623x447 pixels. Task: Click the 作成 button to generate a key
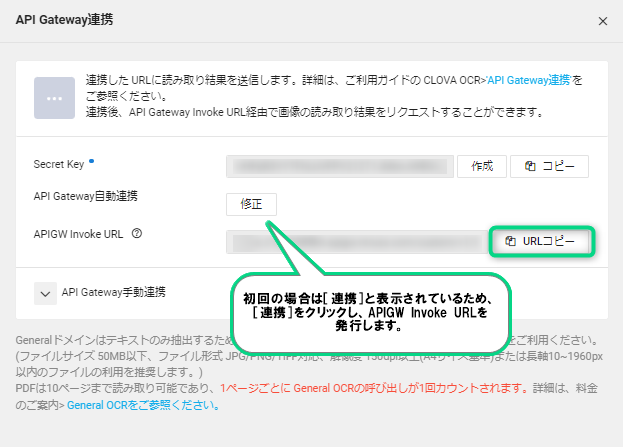click(x=481, y=167)
